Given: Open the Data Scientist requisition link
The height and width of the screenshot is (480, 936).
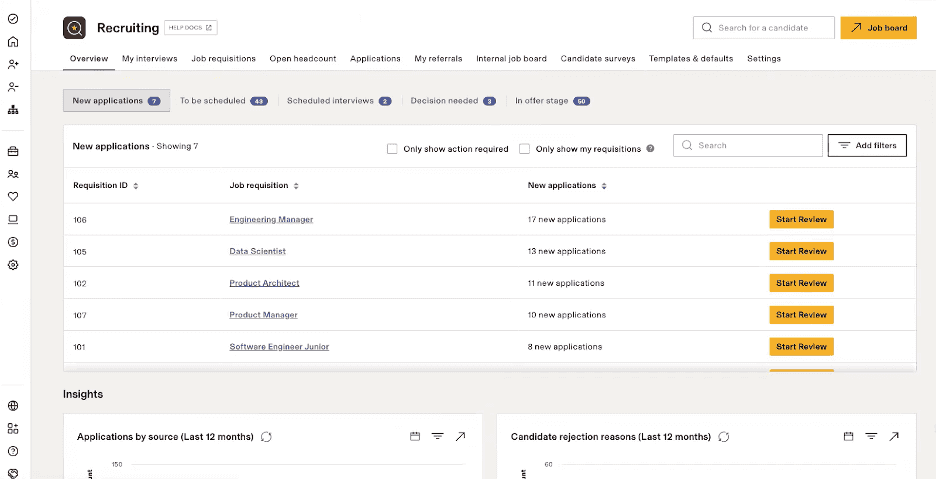Looking at the screenshot, I should pyautogui.click(x=257, y=252).
